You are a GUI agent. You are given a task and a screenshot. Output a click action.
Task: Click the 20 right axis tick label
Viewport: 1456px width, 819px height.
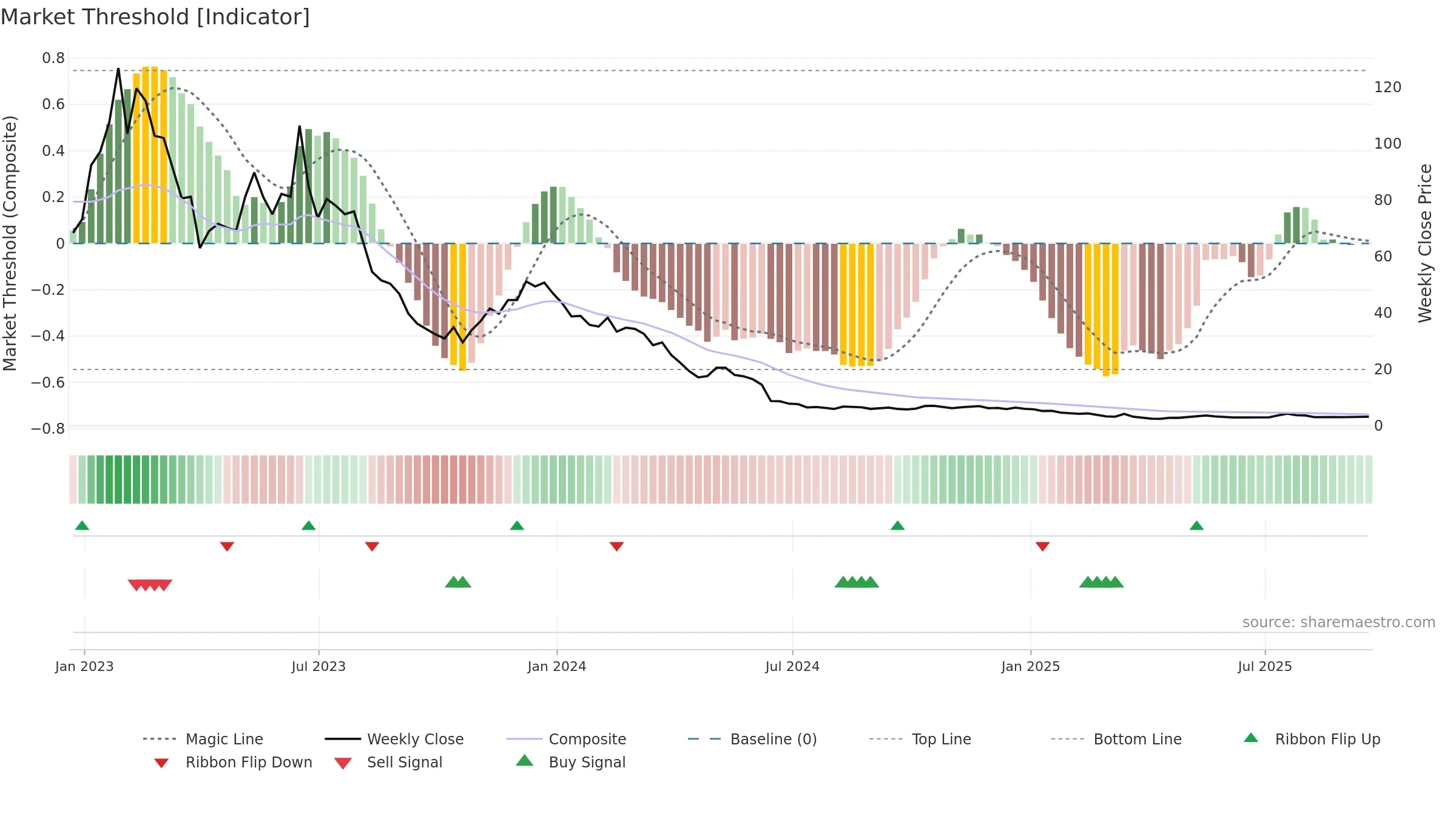tap(1383, 369)
